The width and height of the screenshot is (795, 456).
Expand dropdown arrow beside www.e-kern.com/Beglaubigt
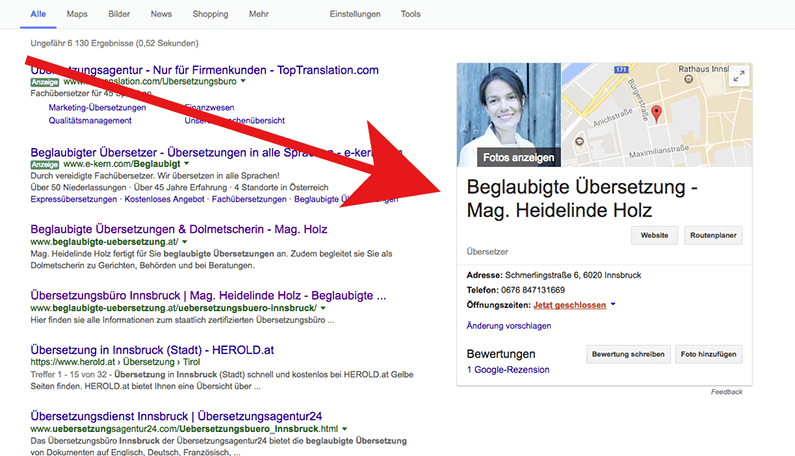pos(187,164)
